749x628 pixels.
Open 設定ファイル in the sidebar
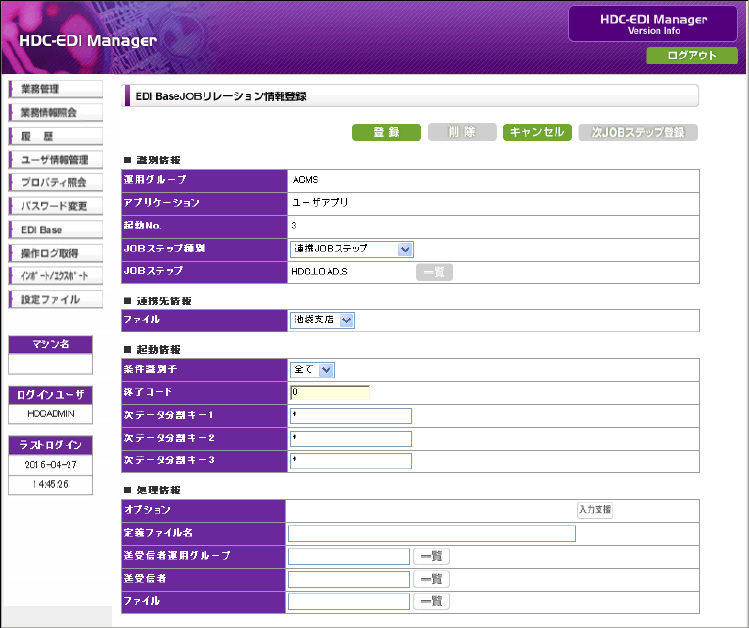coord(55,299)
